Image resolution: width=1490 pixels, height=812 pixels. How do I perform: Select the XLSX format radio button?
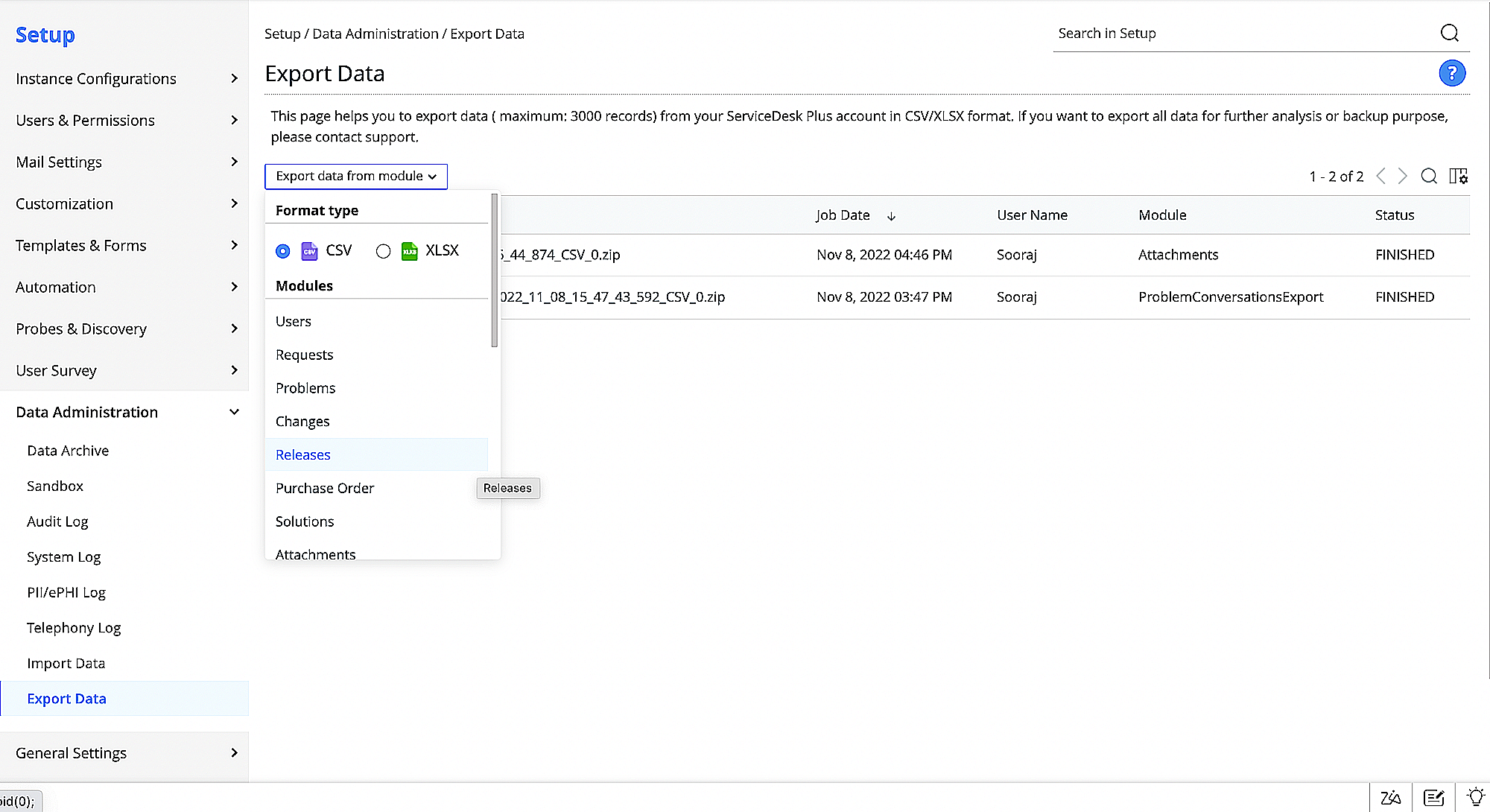pos(383,251)
